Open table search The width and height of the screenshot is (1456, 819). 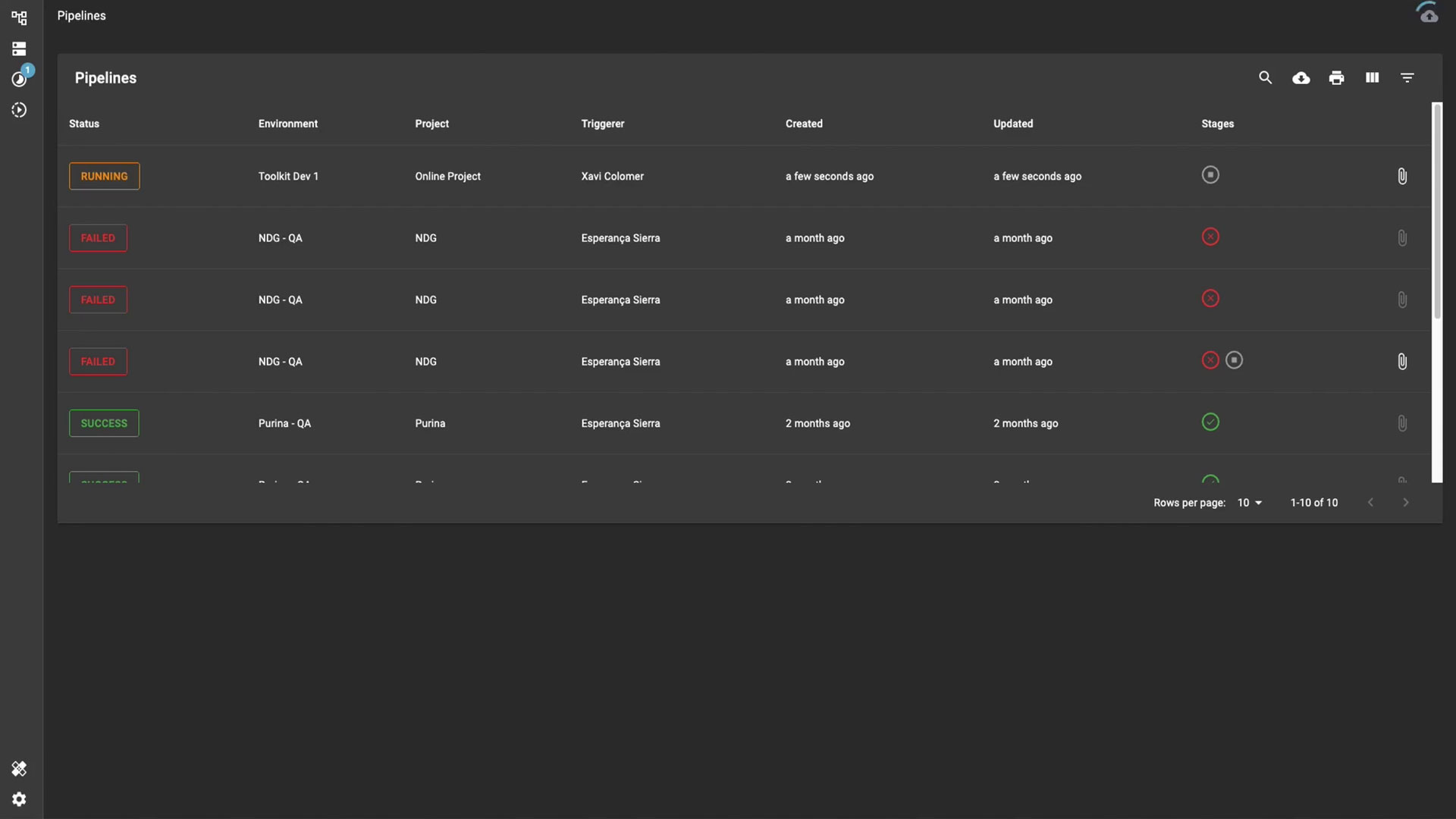[1265, 77]
